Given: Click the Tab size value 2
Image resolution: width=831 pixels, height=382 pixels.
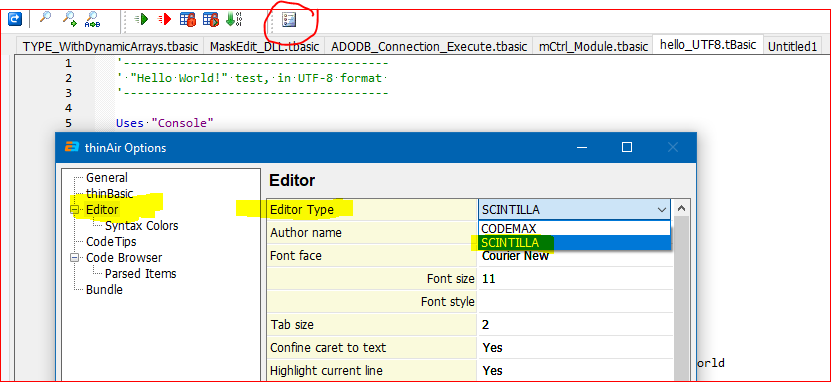Looking at the screenshot, I should point(576,324).
